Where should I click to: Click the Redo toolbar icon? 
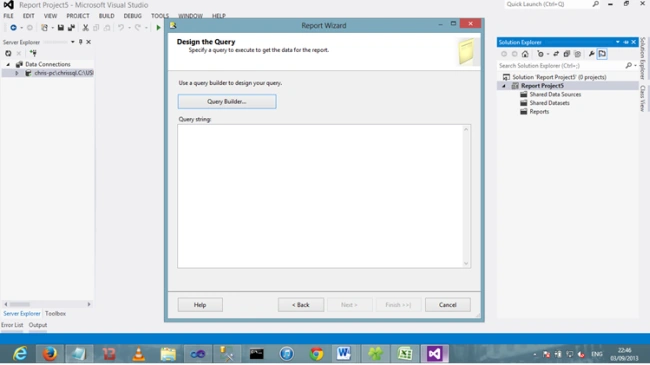(138, 28)
